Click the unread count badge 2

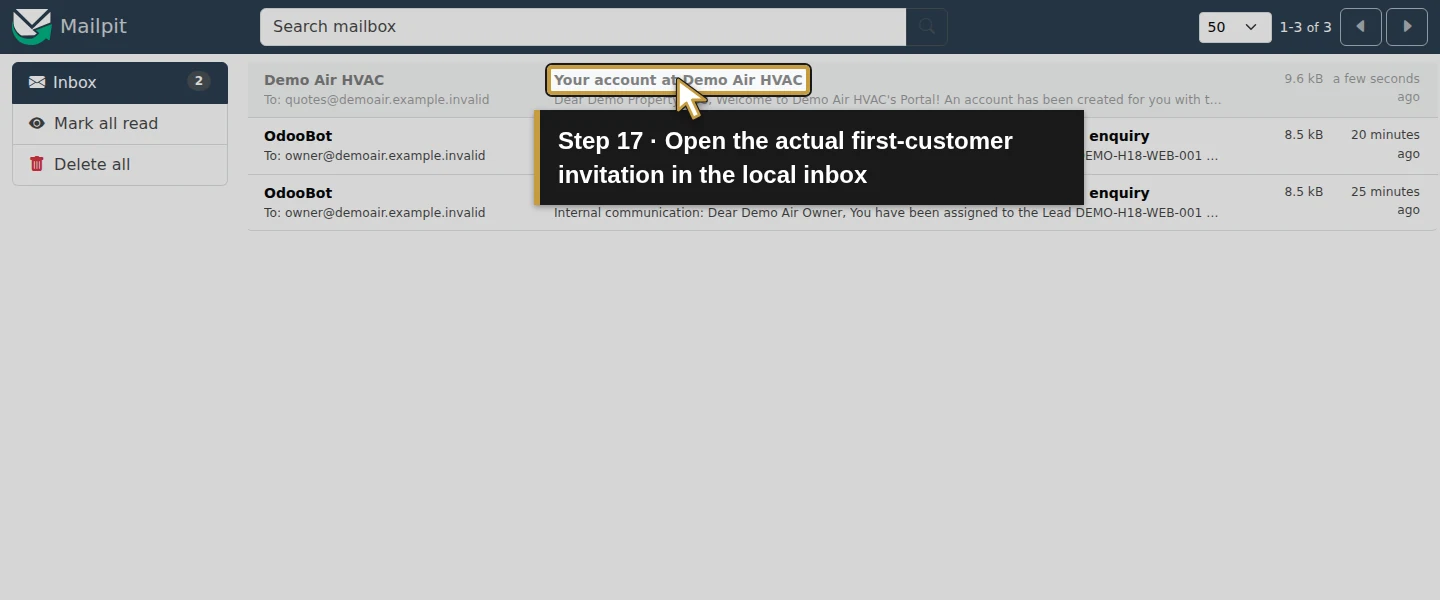[x=199, y=81]
